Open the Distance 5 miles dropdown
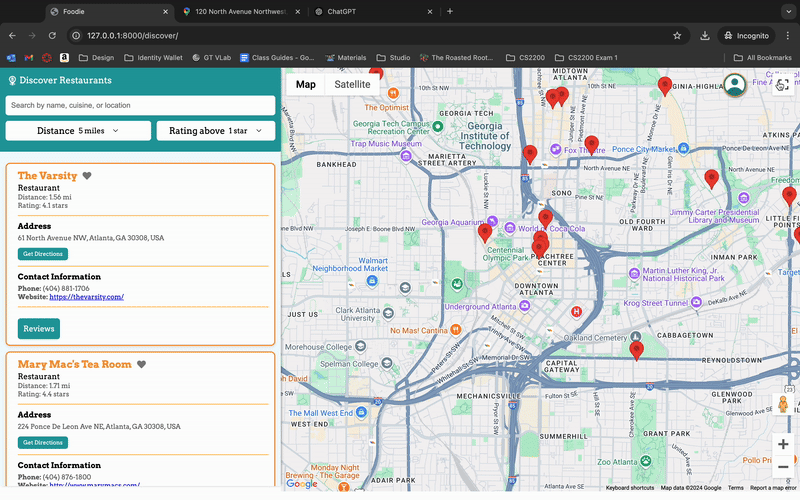 click(78, 131)
